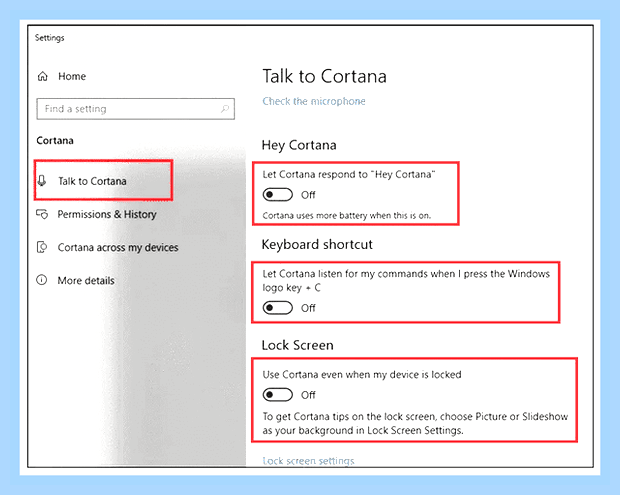Viewport: 620px width, 495px height.
Task: Click the 'Cortana uses more battery' note
Action: 347,215
